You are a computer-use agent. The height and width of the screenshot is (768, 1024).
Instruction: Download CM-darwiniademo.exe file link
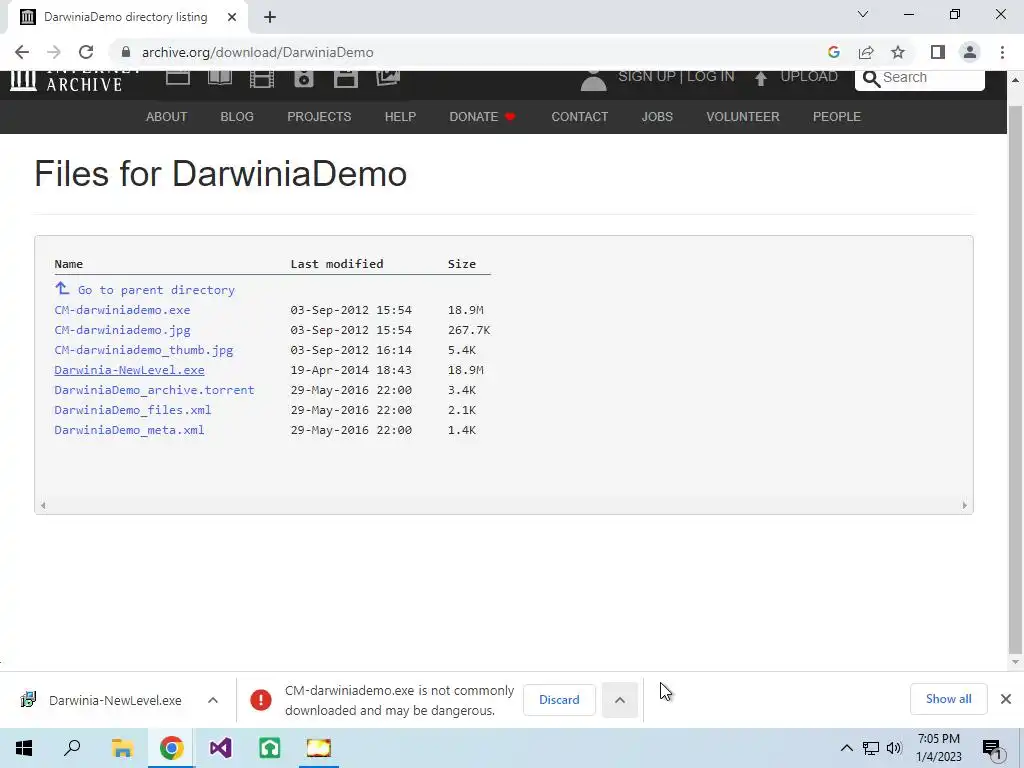coord(122,310)
